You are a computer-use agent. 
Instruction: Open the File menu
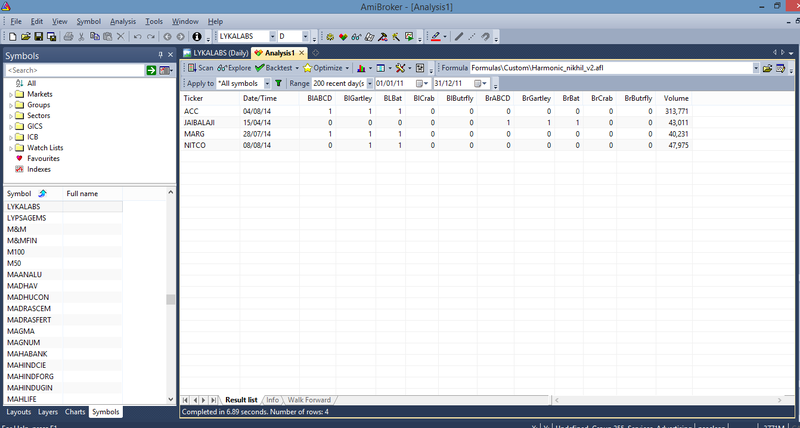click(x=16, y=21)
